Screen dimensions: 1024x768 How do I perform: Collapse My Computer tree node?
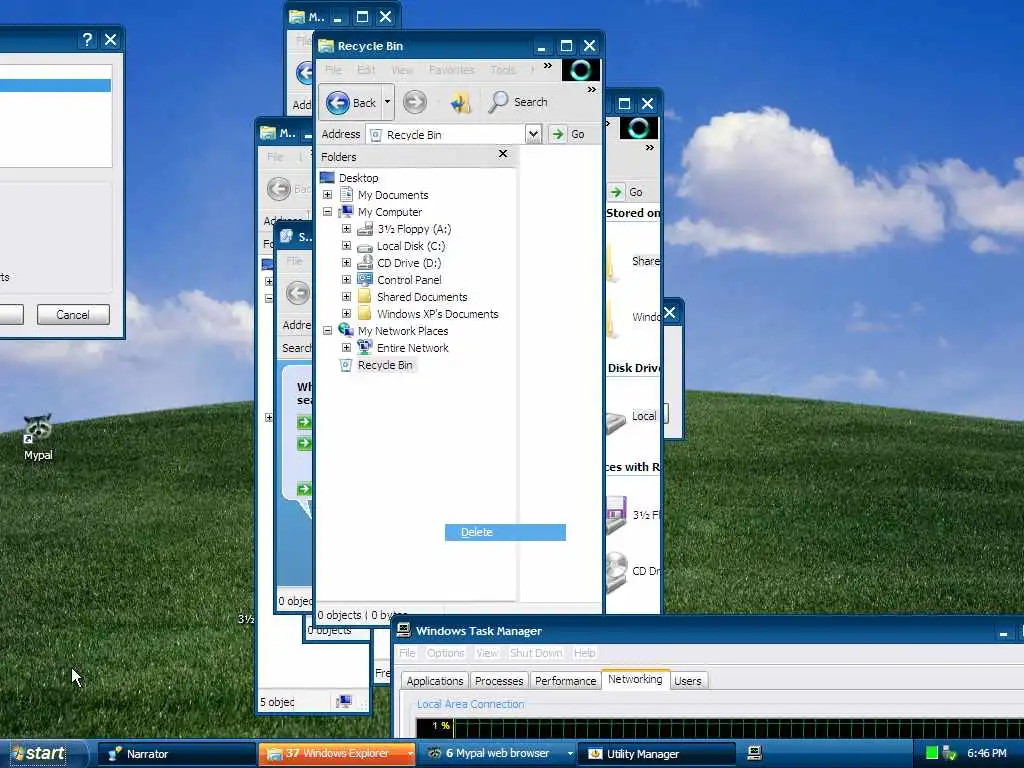point(328,212)
